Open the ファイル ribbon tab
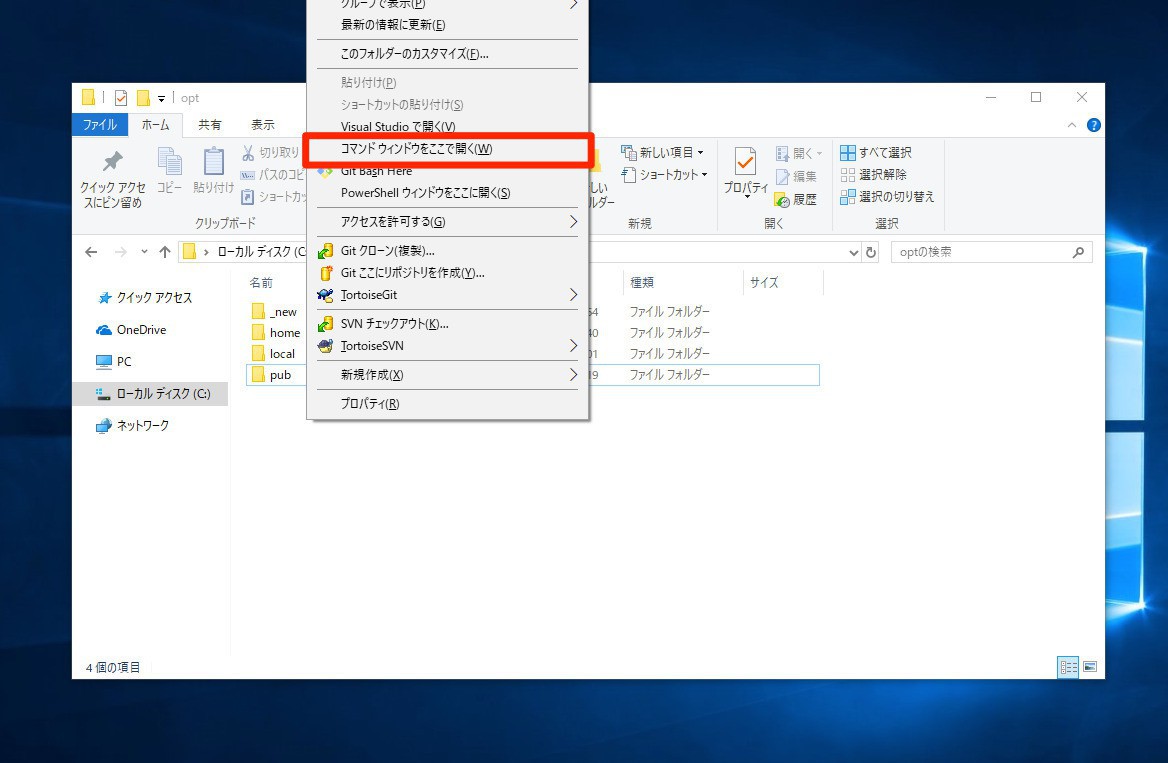Screen dimensions: 1168x763 click(100, 124)
